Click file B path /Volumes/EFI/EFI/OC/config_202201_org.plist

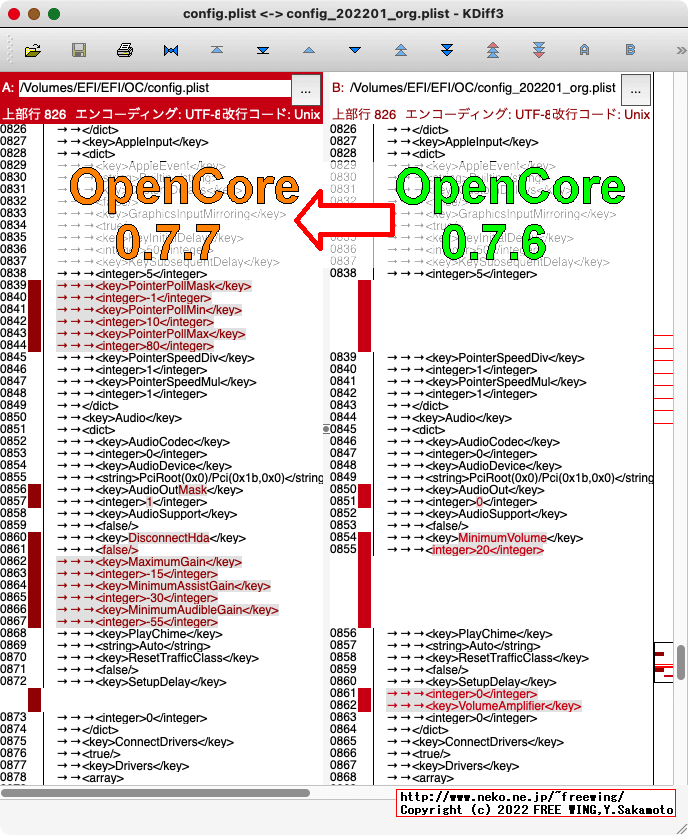(482, 88)
